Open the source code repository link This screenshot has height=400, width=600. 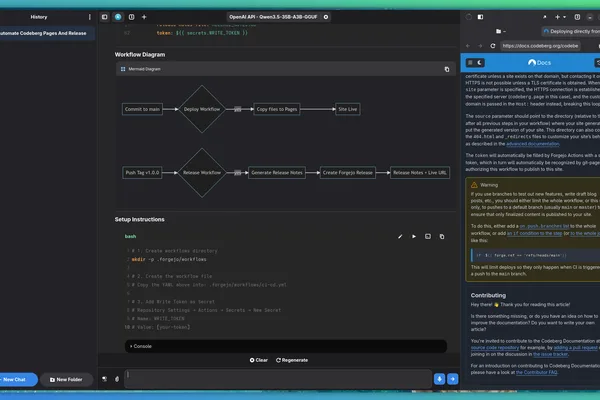tap(495, 348)
